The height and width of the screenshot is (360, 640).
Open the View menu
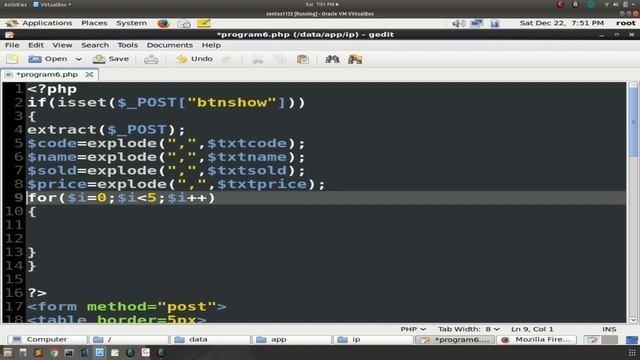pyautogui.click(x=62, y=45)
